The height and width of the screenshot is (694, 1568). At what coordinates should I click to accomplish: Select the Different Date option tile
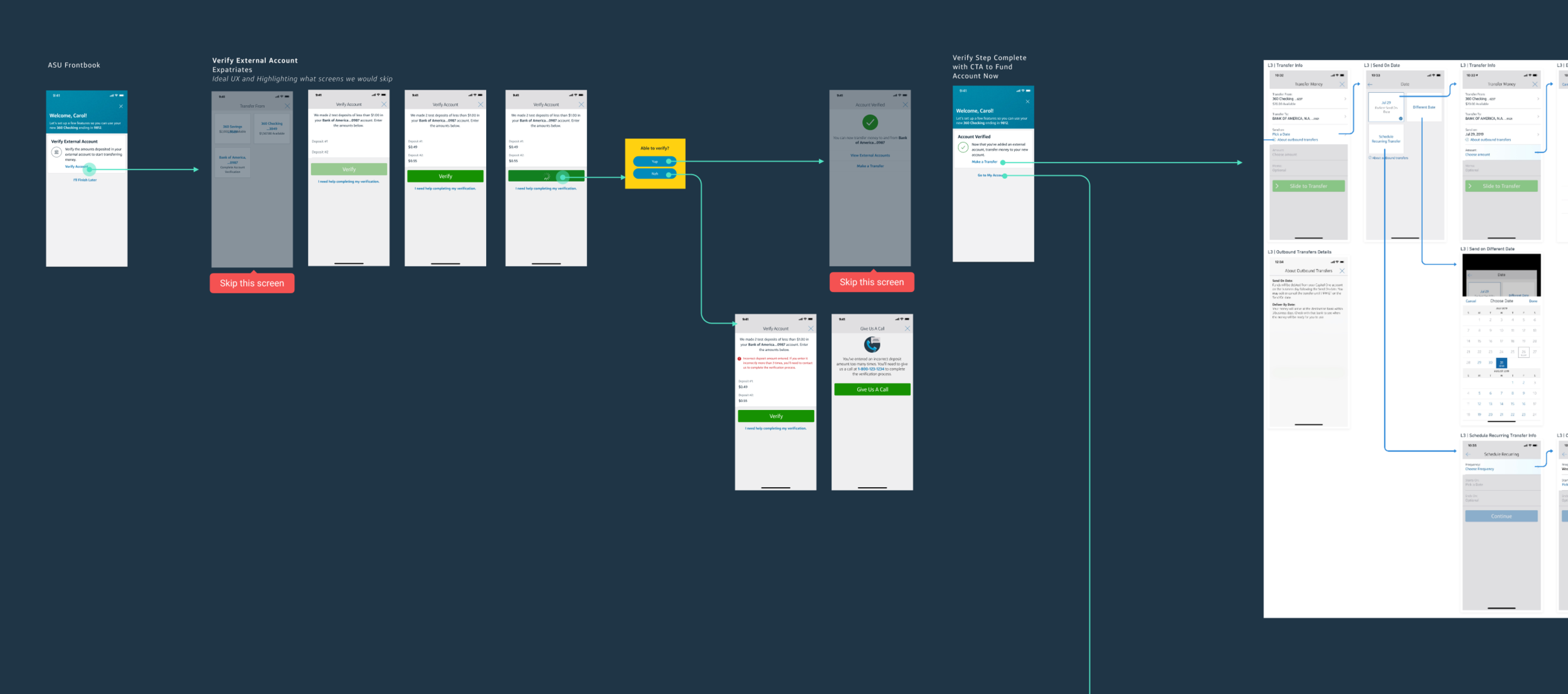tap(1424, 107)
